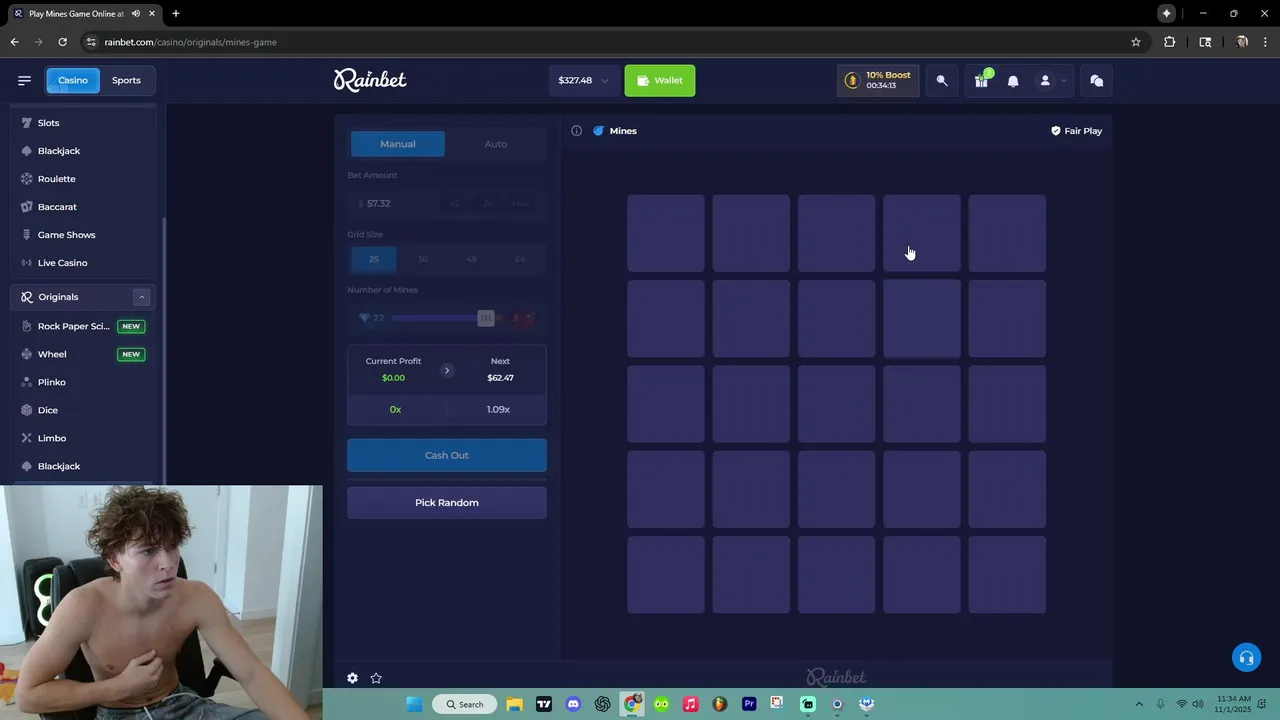This screenshot has height=720, width=1280.
Task: Open the hamburger sidebar menu
Action: point(24,80)
